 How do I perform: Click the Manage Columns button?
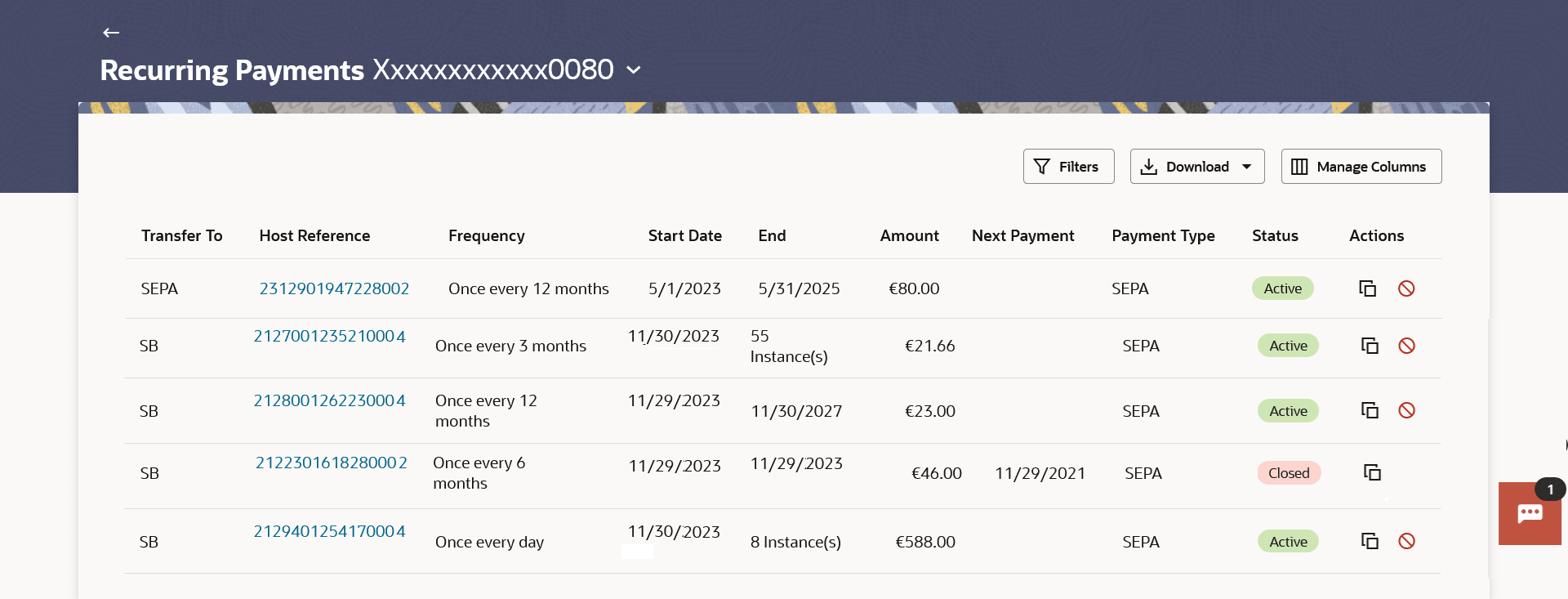pos(1361,167)
